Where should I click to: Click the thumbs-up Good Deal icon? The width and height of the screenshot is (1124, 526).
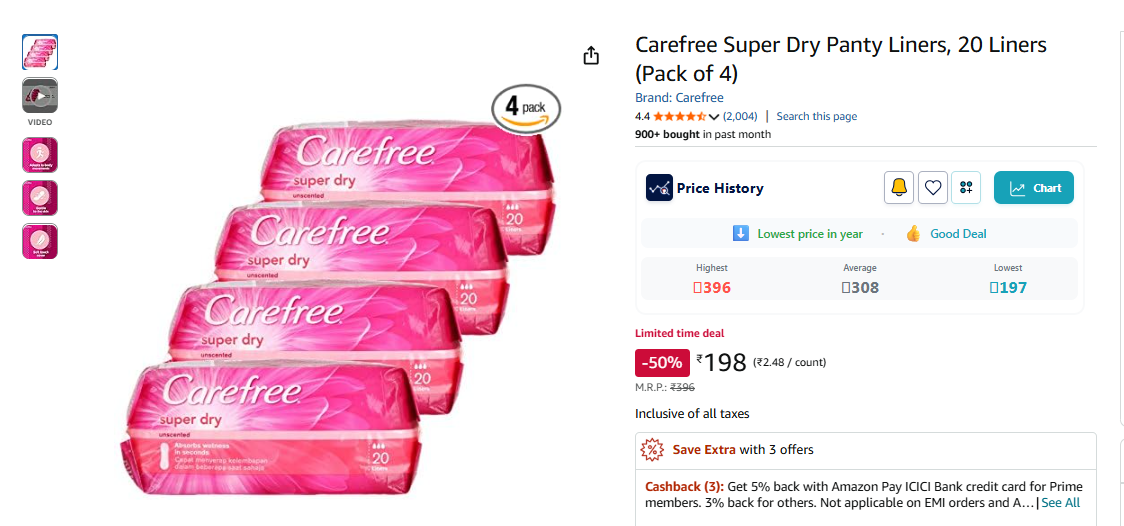point(913,234)
